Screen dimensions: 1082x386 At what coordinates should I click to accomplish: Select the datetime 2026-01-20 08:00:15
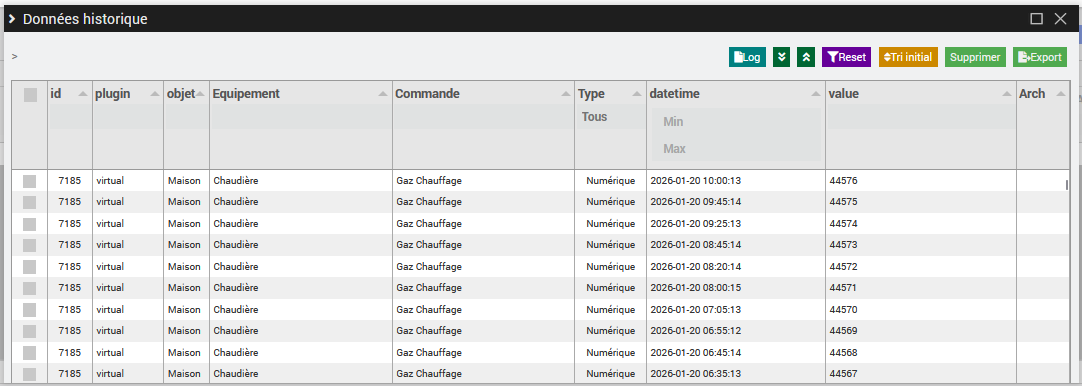click(x=696, y=288)
